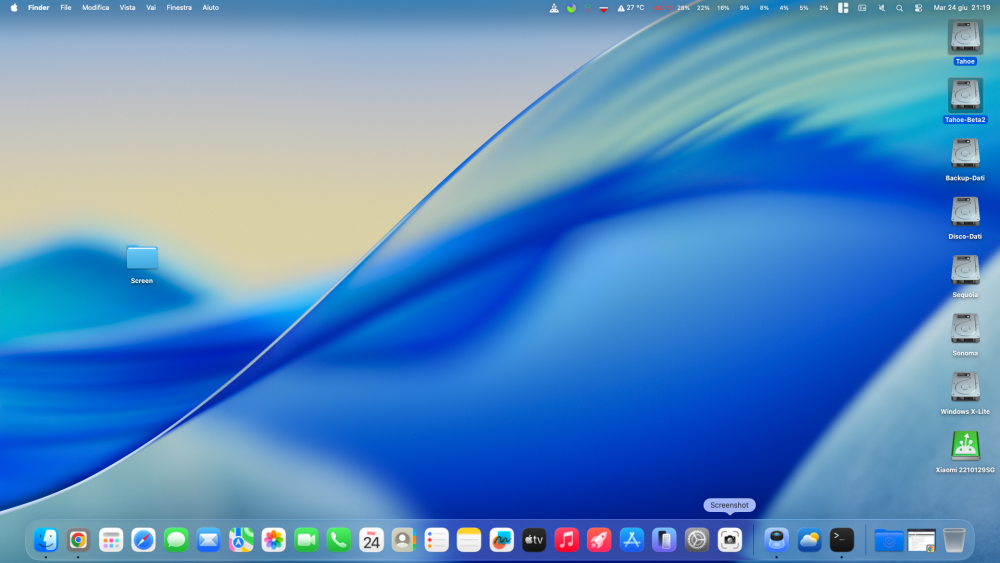Image resolution: width=1000 pixels, height=563 pixels.
Task: Open the Modifica menu
Action: (x=96, y=8)
